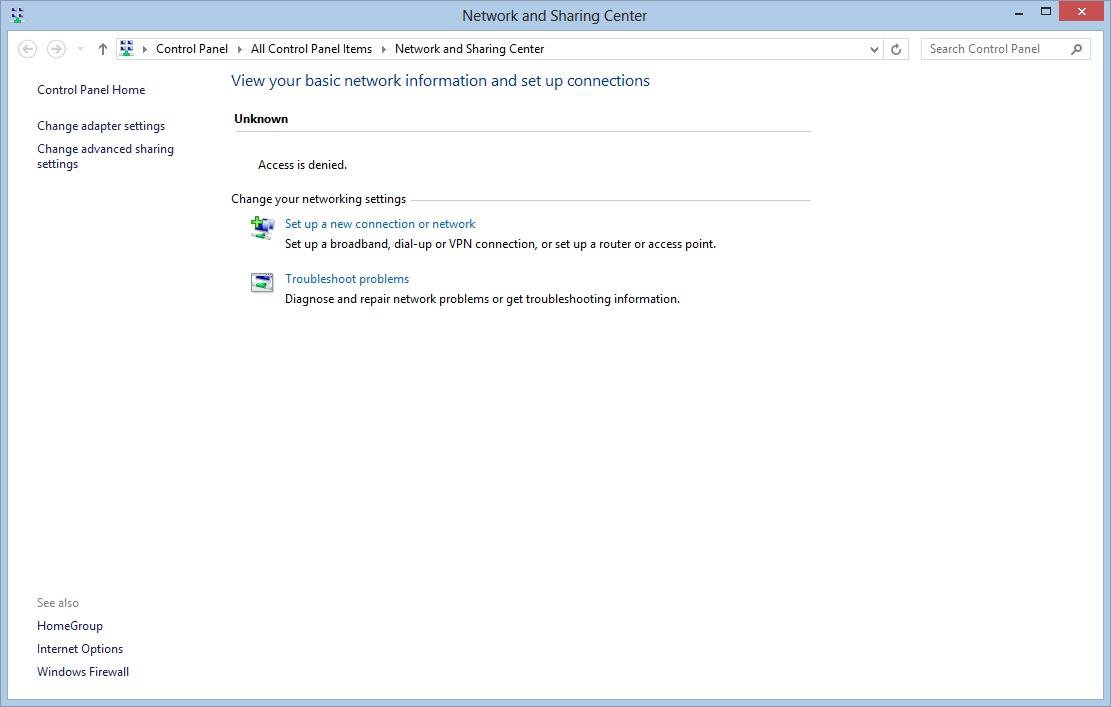
Task: Click the 'Set up a broadband, dial-up' description
Action: pos(500,244)
